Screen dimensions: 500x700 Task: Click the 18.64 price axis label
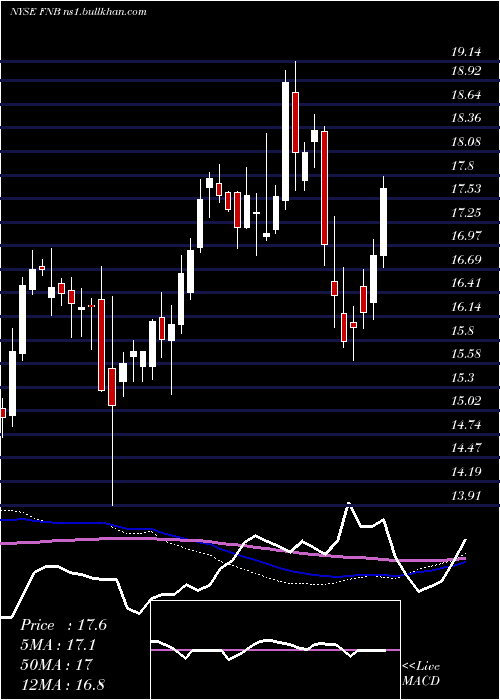(x=466, y=95)
